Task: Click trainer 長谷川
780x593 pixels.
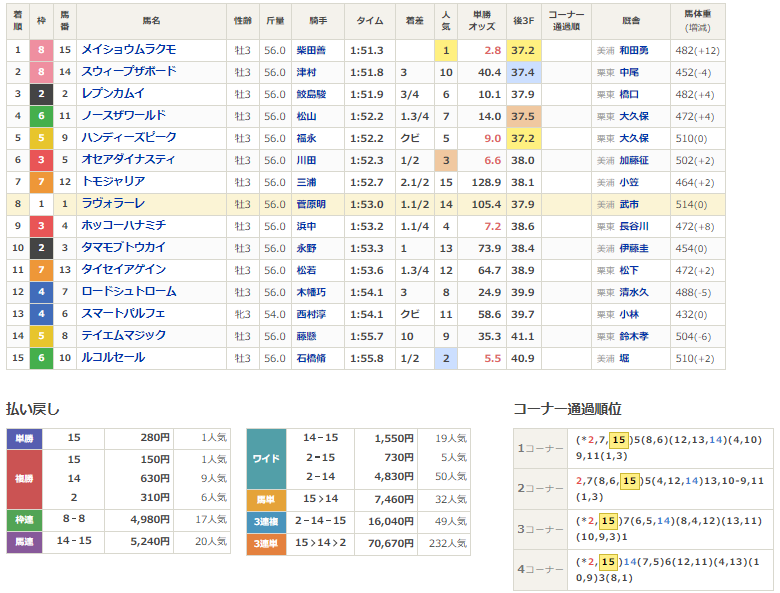Action: coord(634,226)
